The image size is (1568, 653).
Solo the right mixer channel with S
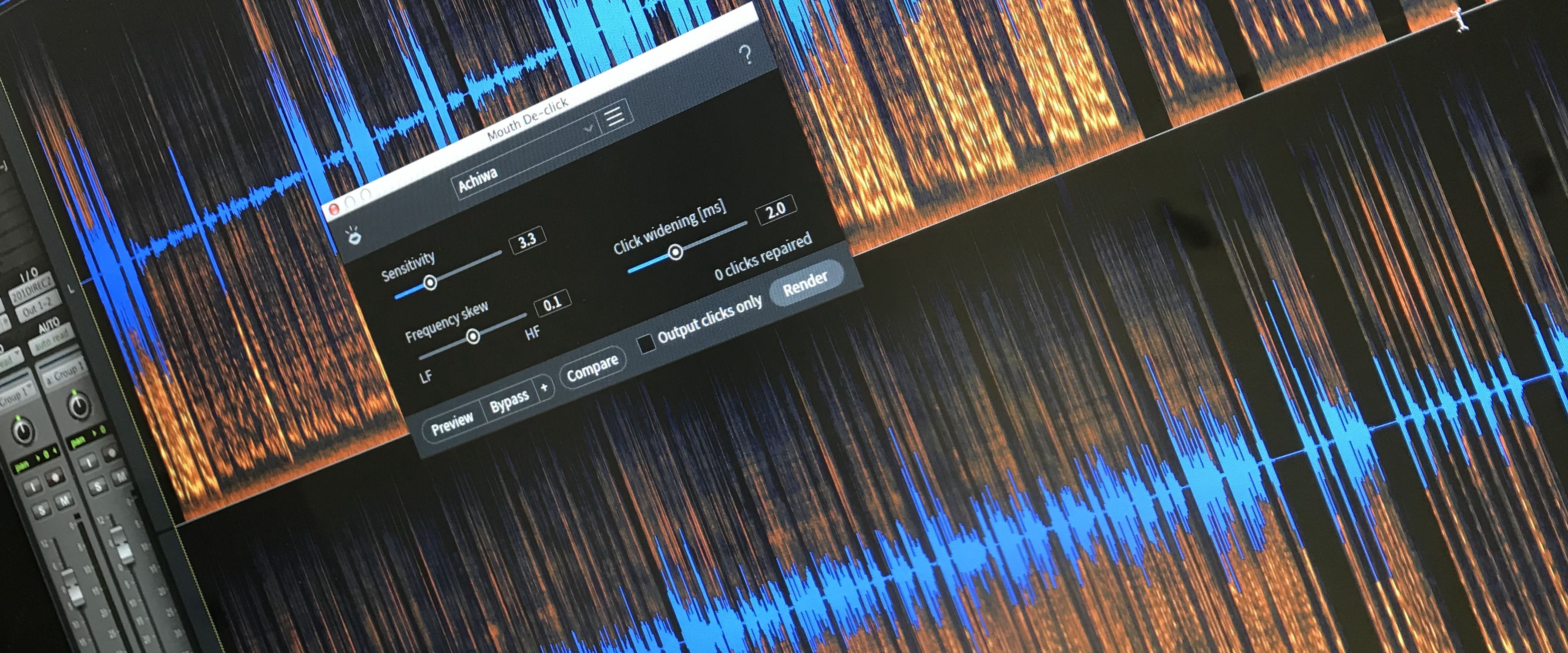98,487
